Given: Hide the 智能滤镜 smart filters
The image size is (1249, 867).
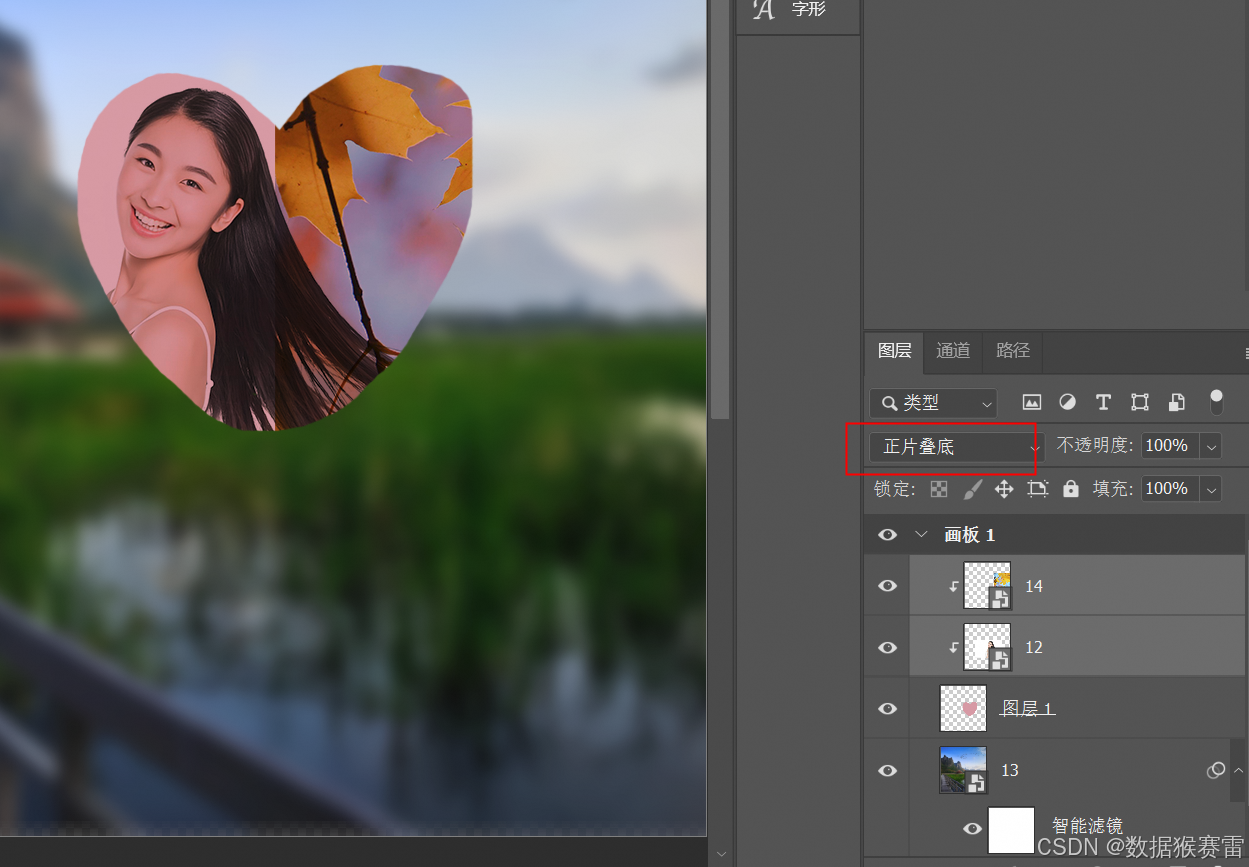Looking at the screenshot, I should 972,828.
